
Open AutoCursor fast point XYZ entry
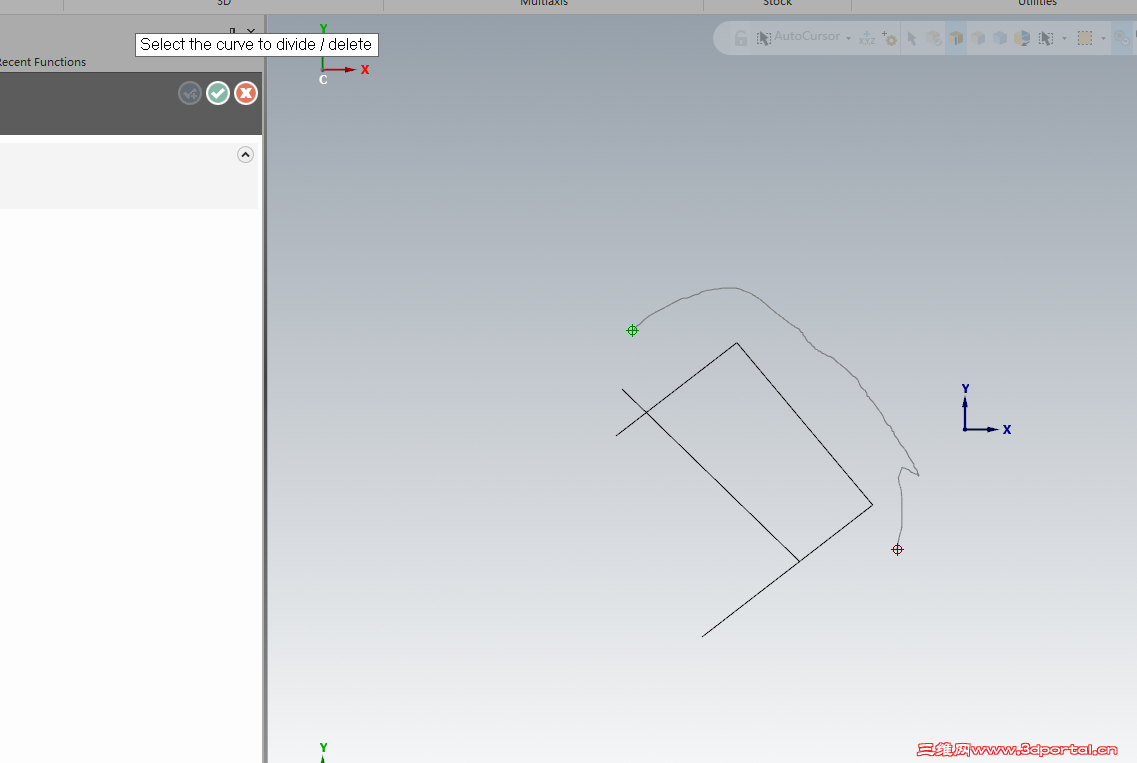click(867, 38)
